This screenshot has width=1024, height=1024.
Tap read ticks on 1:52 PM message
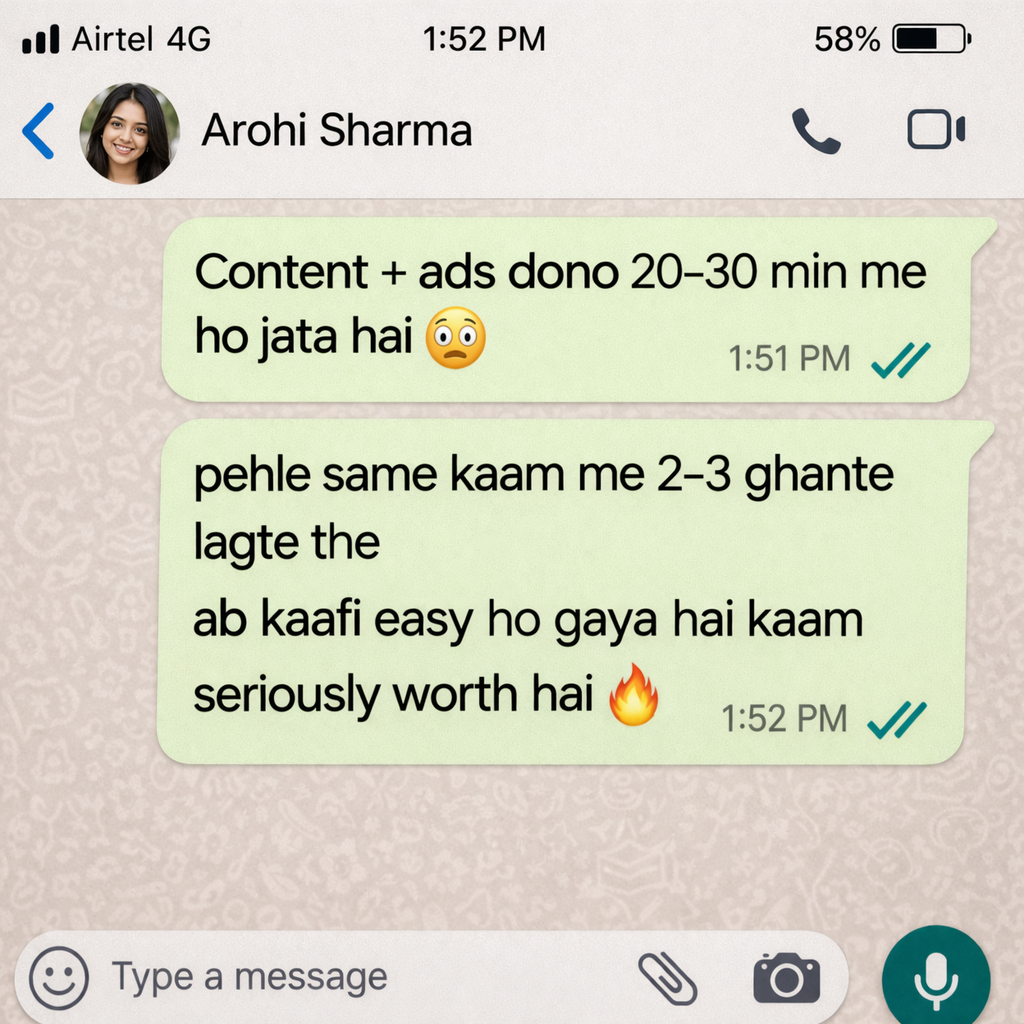click(x=897, y=720)
